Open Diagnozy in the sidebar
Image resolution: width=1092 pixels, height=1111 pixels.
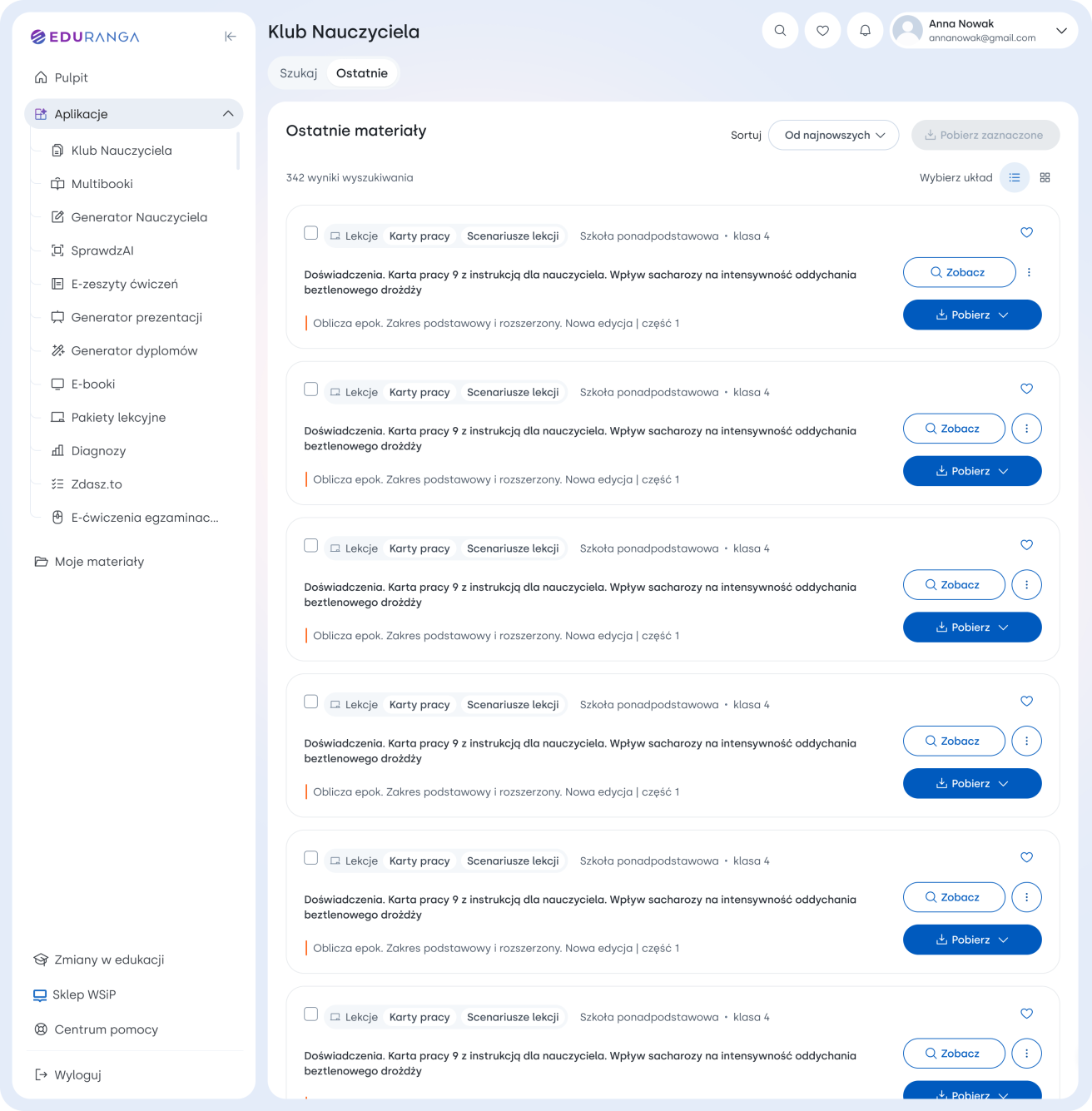tap(88, 450)
